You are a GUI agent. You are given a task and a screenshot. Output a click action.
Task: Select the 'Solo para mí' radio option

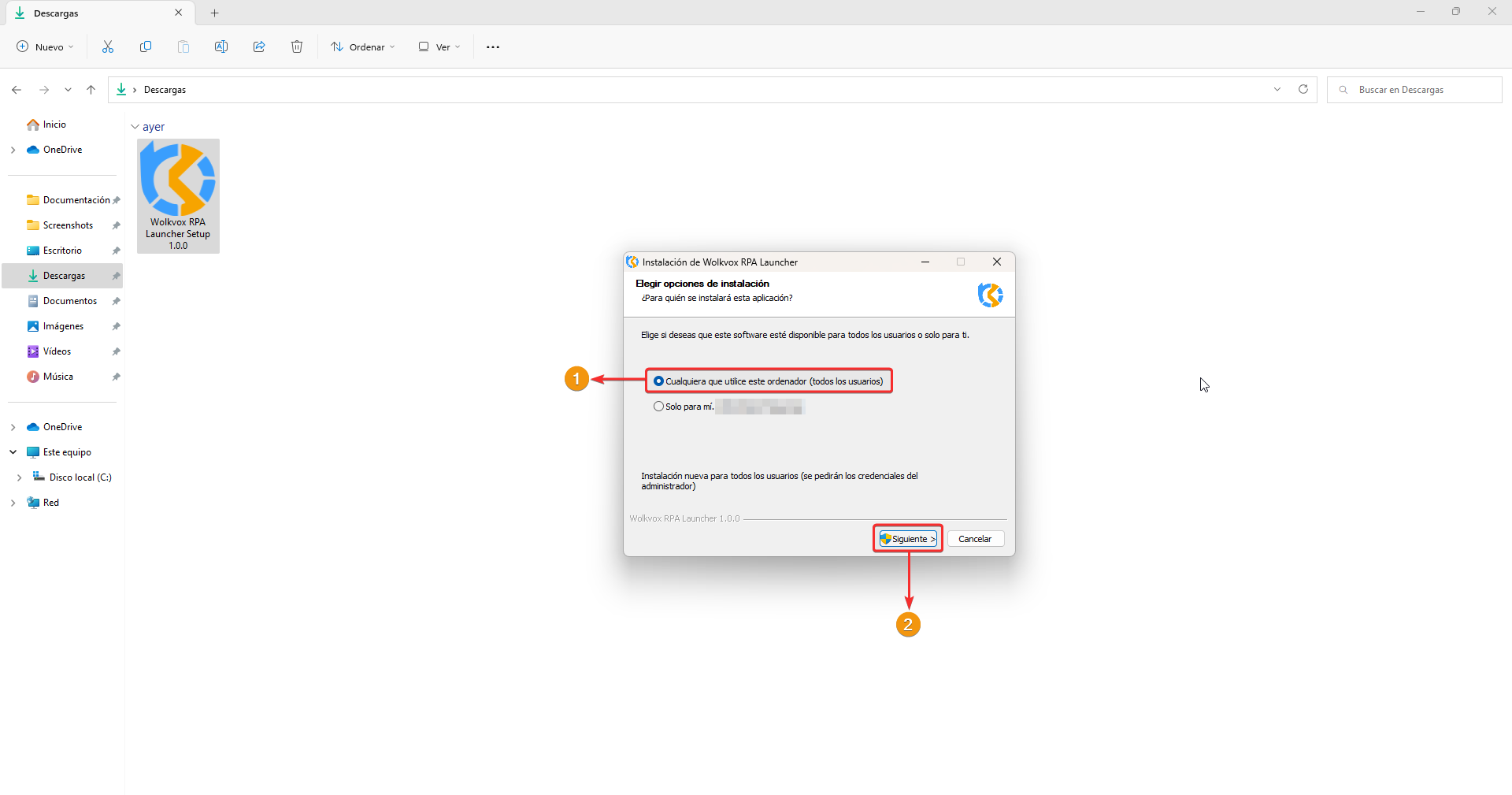(x=658, y=407)
